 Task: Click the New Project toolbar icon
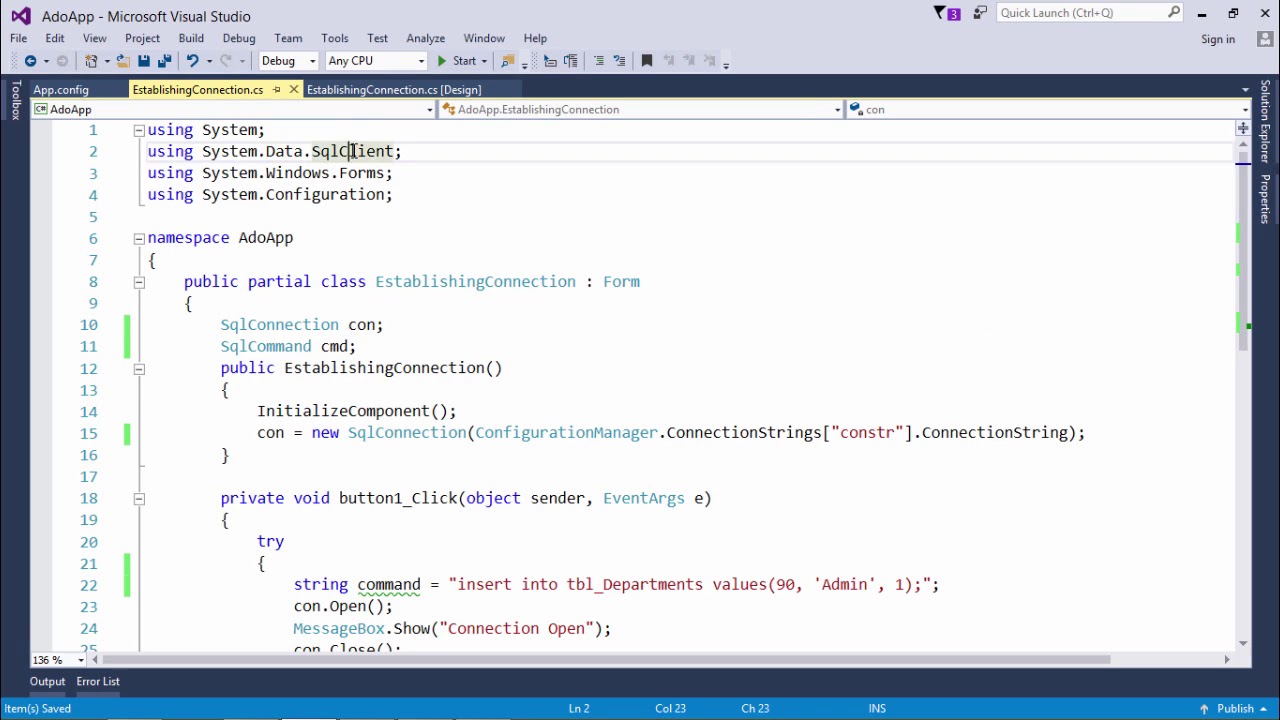(91, 61)
